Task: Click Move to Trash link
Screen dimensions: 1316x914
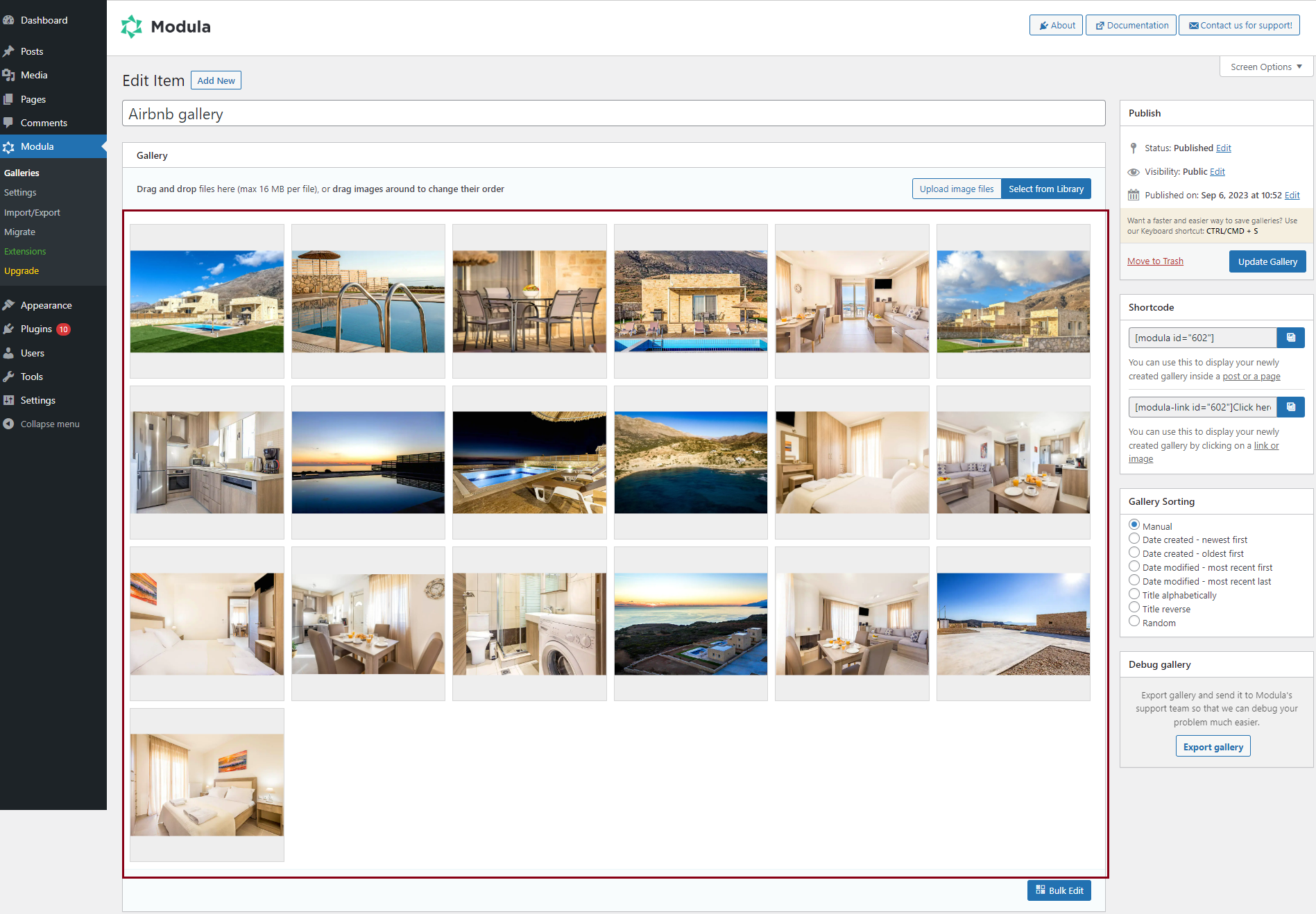Action: 1155,261
